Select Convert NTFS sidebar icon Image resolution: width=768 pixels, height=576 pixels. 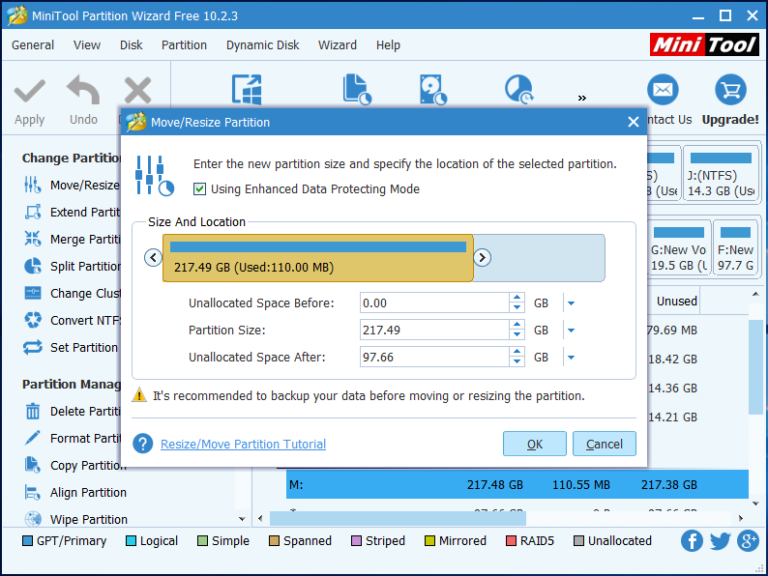coord(33,320)
